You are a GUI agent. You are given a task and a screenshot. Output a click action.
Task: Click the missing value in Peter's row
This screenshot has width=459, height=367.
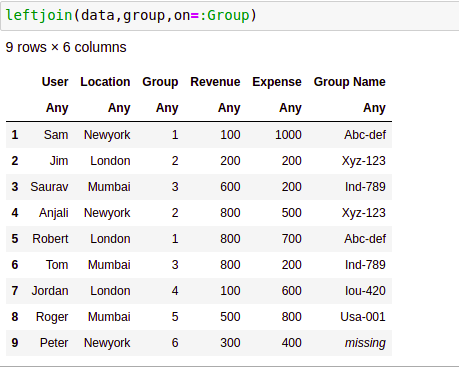point(365,343)
